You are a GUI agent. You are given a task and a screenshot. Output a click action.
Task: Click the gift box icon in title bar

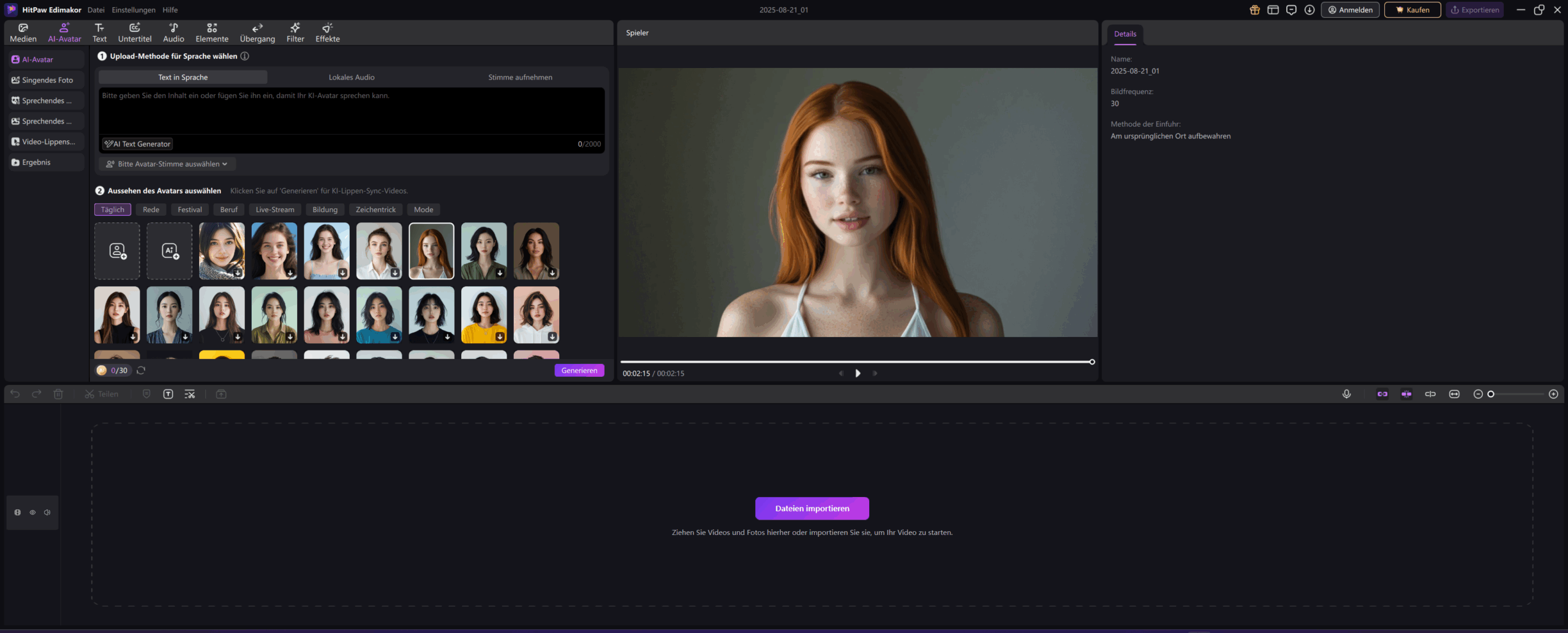pyautogui.click(x=1255, y=10)
